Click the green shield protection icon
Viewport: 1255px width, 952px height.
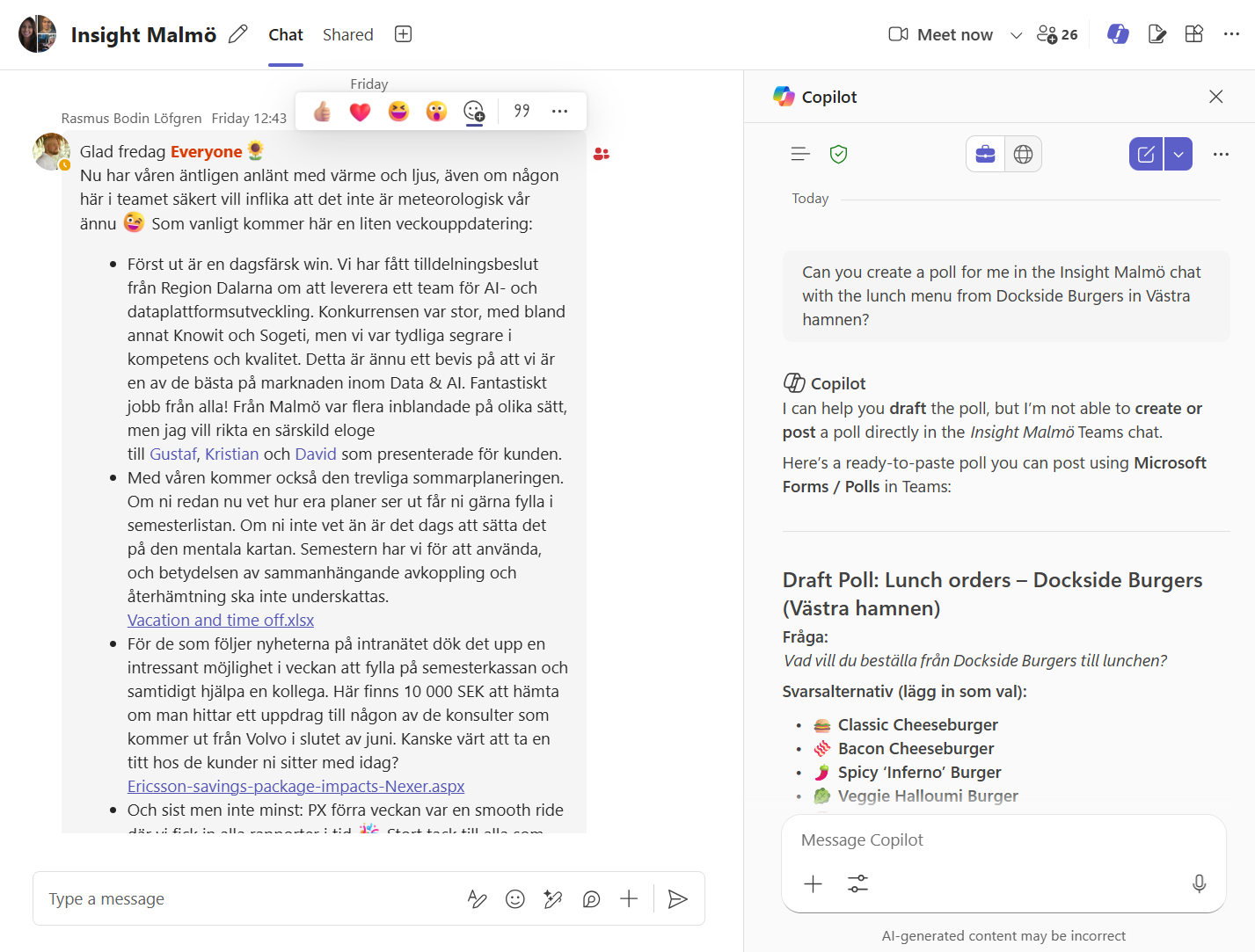click(x=839, y=155)
